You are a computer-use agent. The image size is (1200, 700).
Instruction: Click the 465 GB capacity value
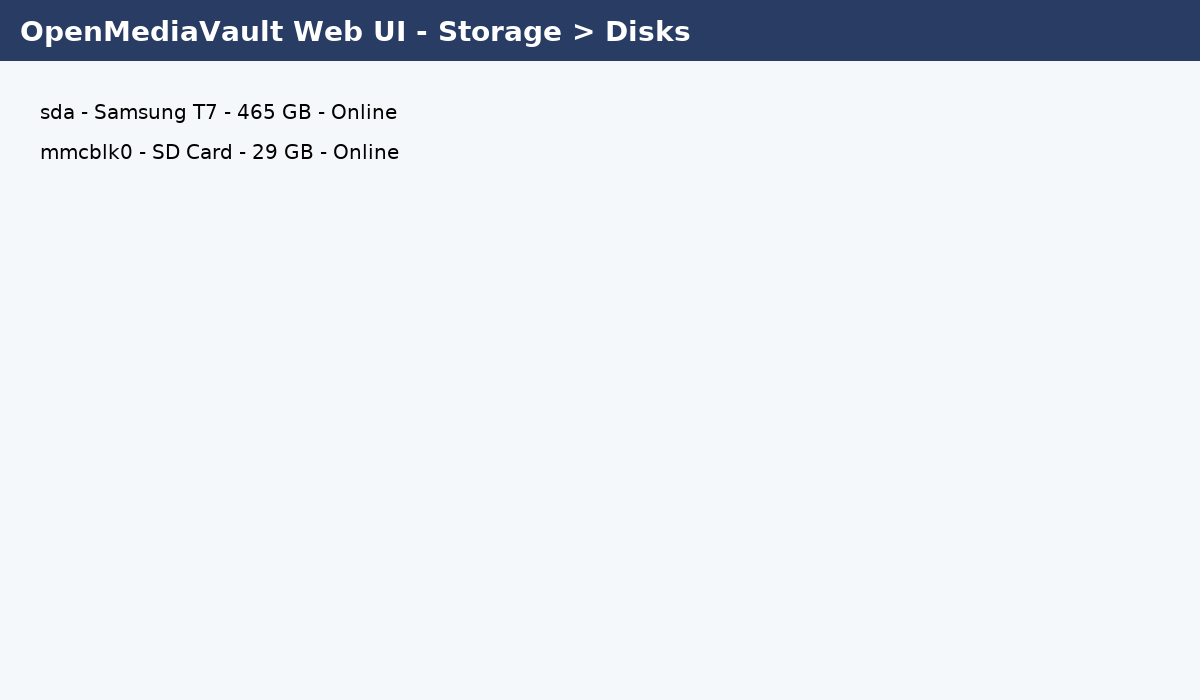274,113
